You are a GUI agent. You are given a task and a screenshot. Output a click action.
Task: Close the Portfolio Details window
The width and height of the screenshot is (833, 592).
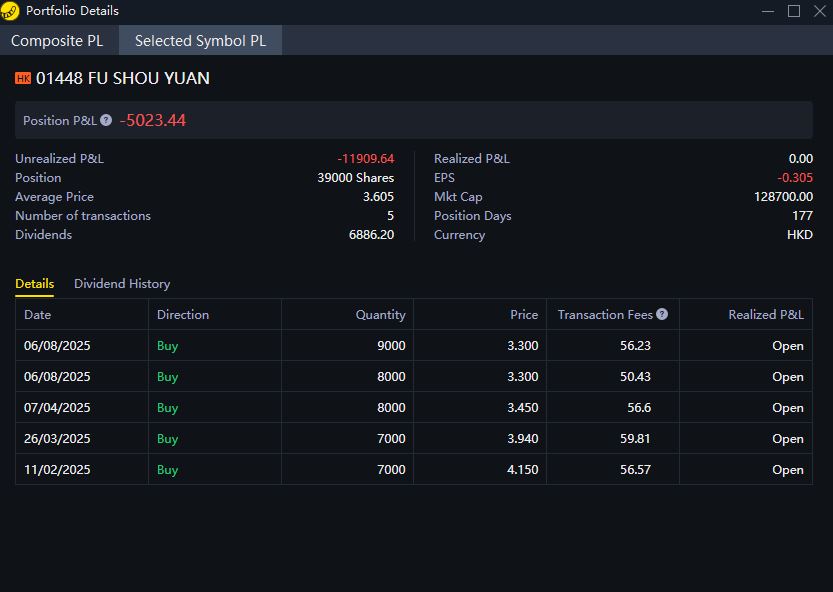click(820, 11)
